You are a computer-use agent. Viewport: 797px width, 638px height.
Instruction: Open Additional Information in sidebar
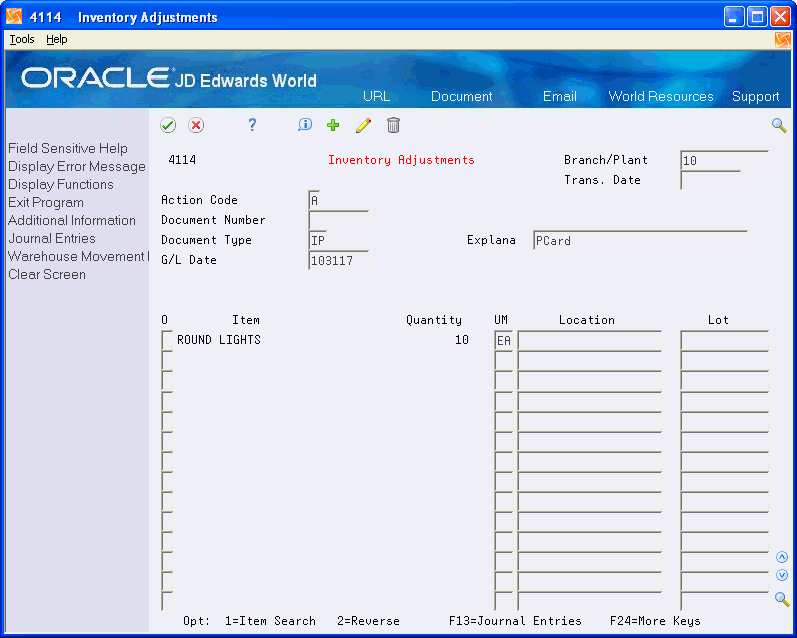[x=72, y=220]
